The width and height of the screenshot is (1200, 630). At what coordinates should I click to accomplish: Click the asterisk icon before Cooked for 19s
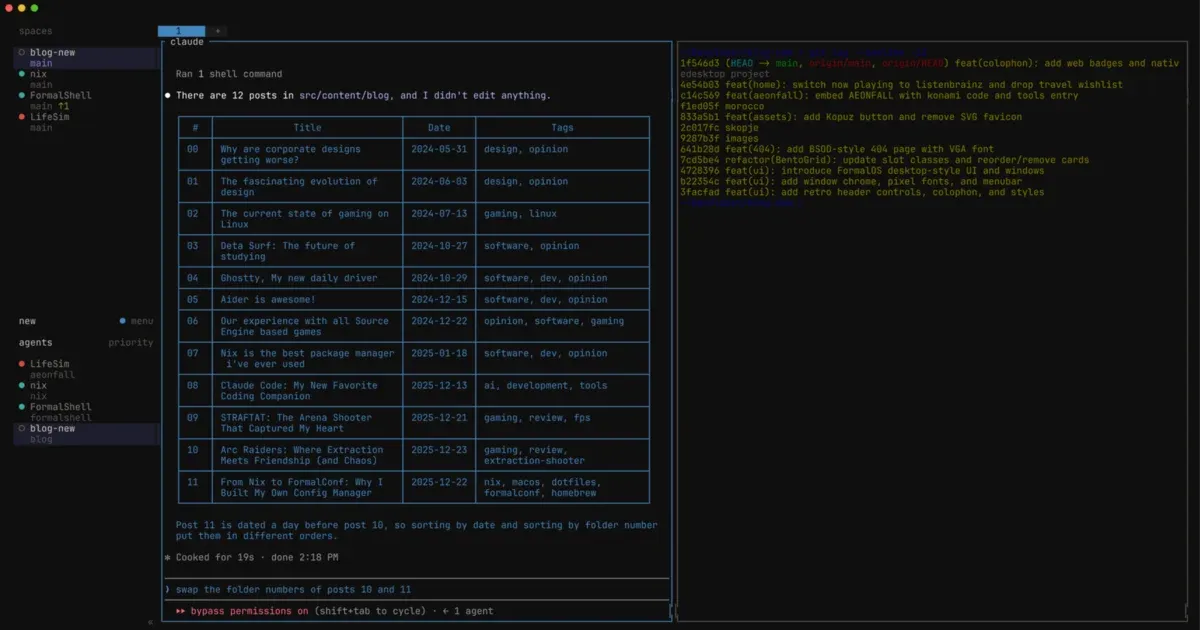click(x=168, y=557)
